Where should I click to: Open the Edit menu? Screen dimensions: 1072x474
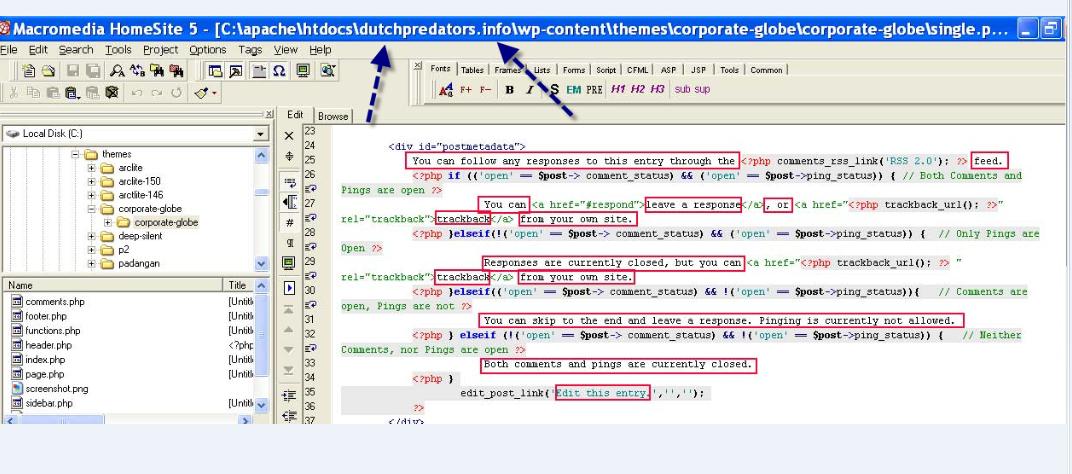pyautogui.click(x=38, y=50)
